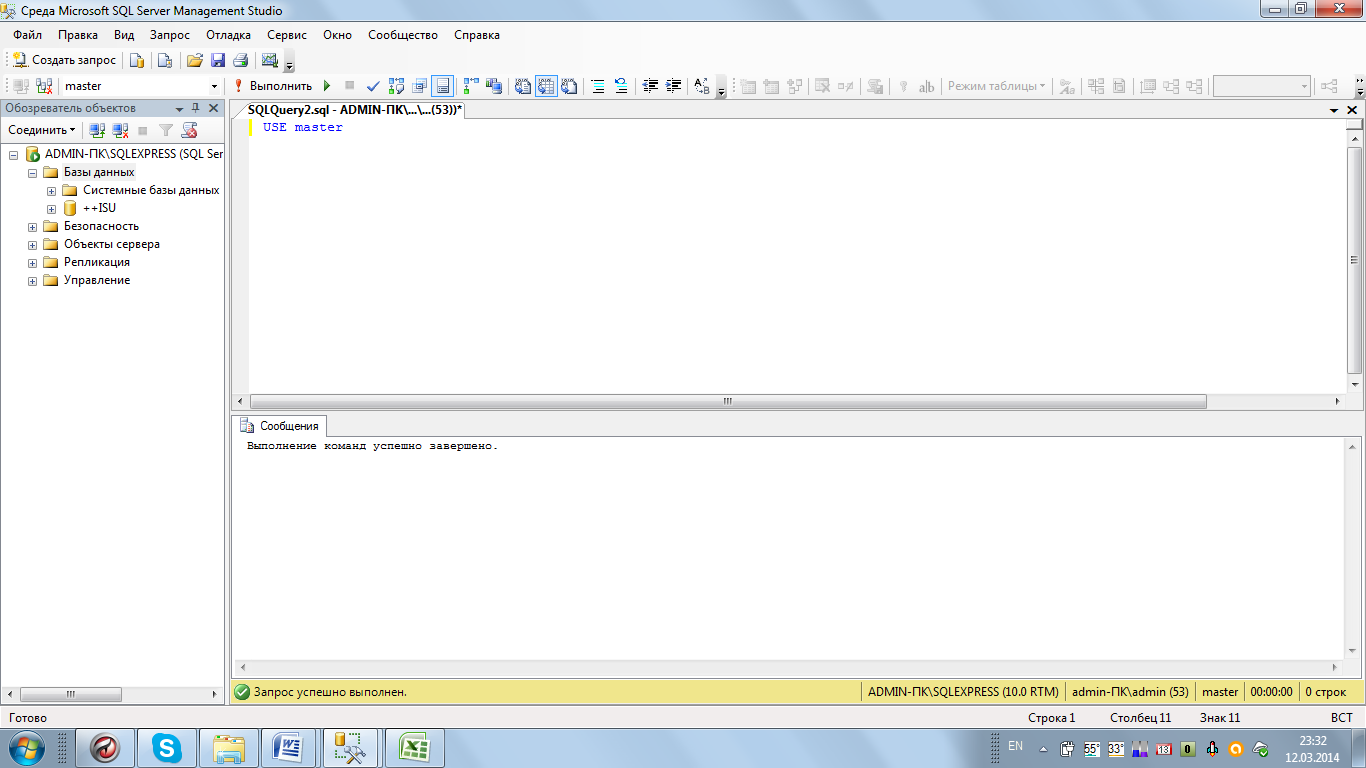Screen dimensions: 1366x768
Task: Select Results to Grid mode
Action: (x=546, y=86)
